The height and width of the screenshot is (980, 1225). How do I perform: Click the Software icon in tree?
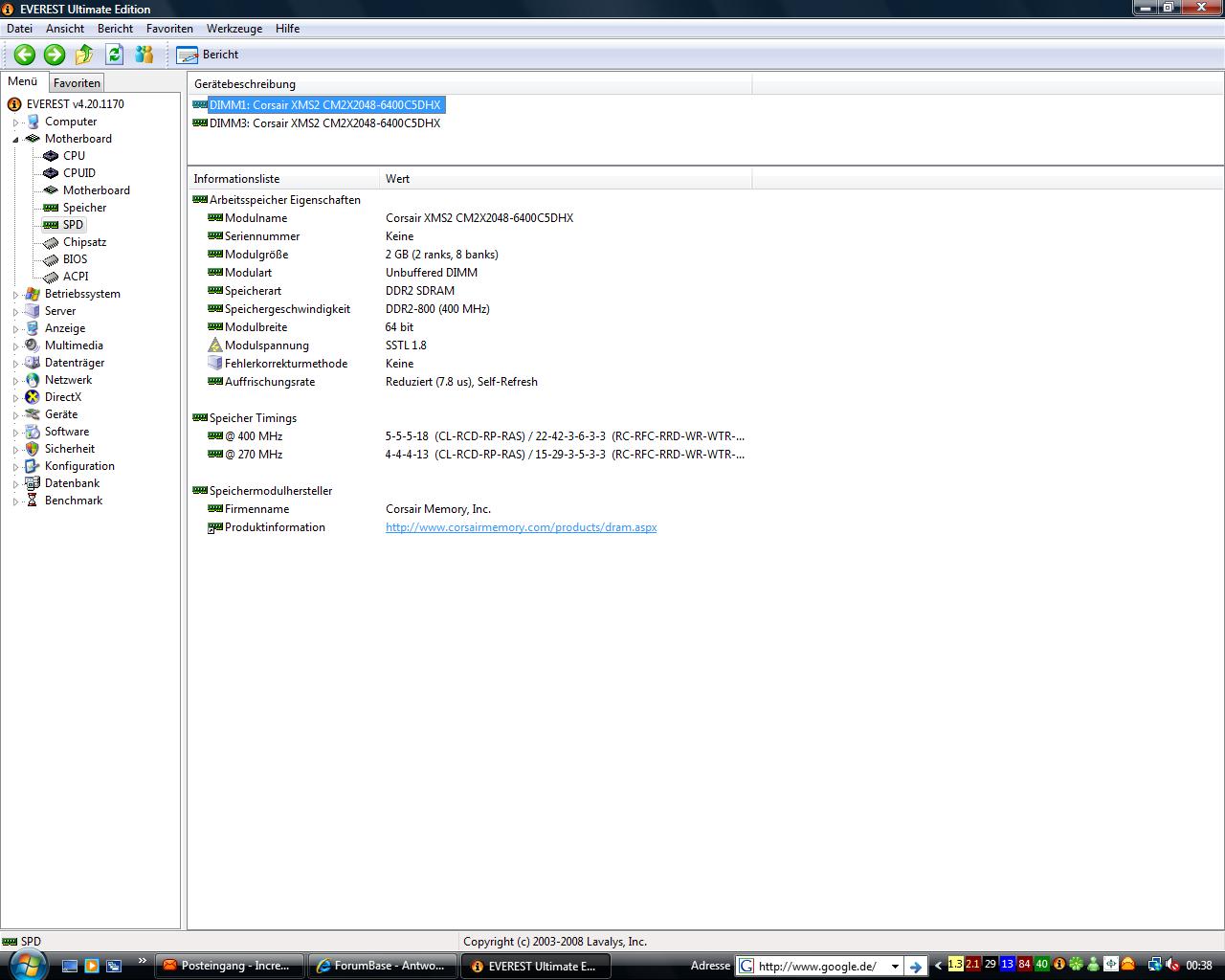[x=33, y=432]
